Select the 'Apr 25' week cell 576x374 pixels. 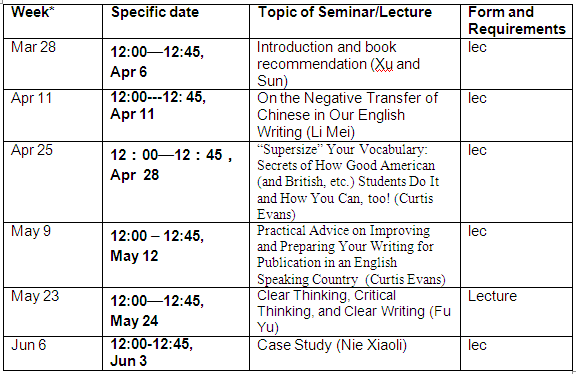(x=53, y=182)
